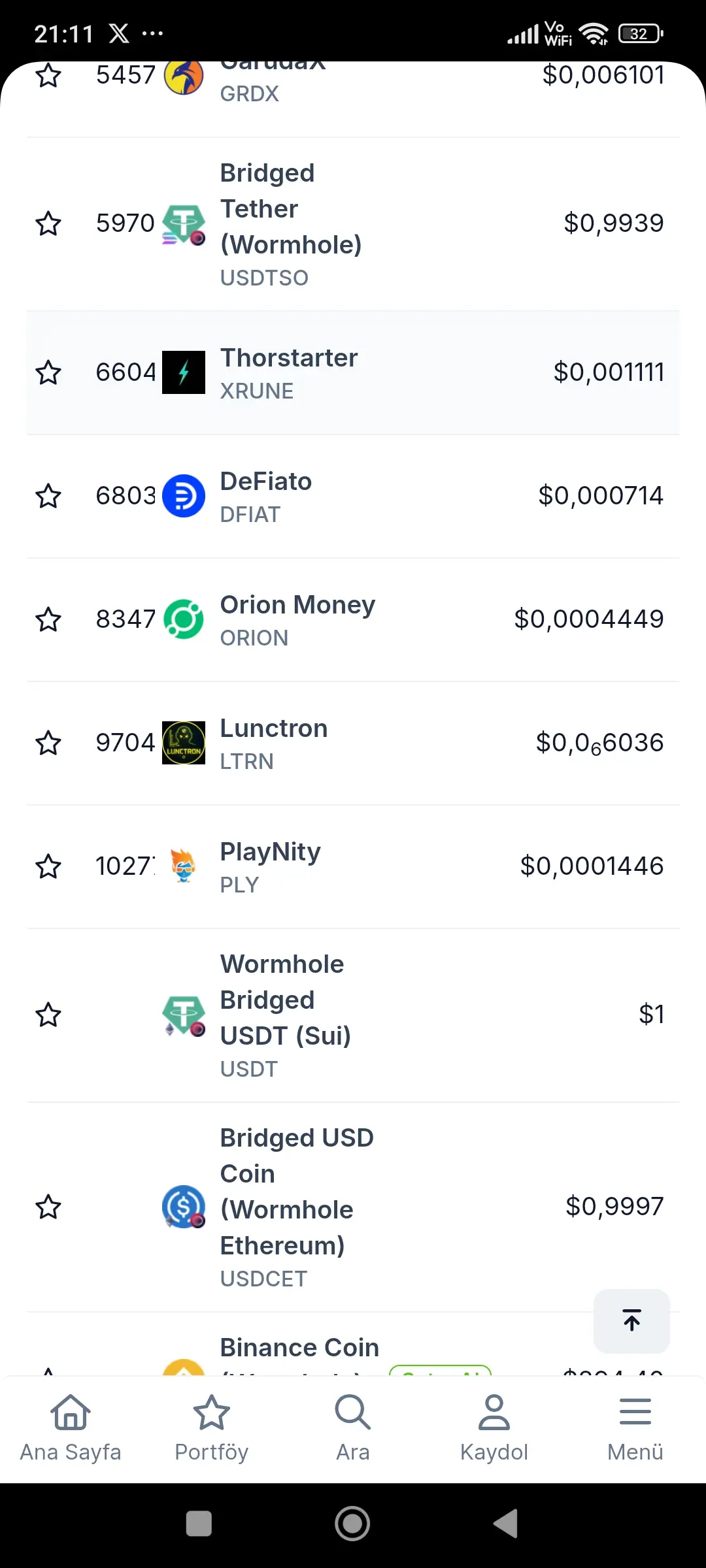Toggle favorite star for Thorstarter
This screenshot has height=1568, width=706.
[x=48, y=372]
